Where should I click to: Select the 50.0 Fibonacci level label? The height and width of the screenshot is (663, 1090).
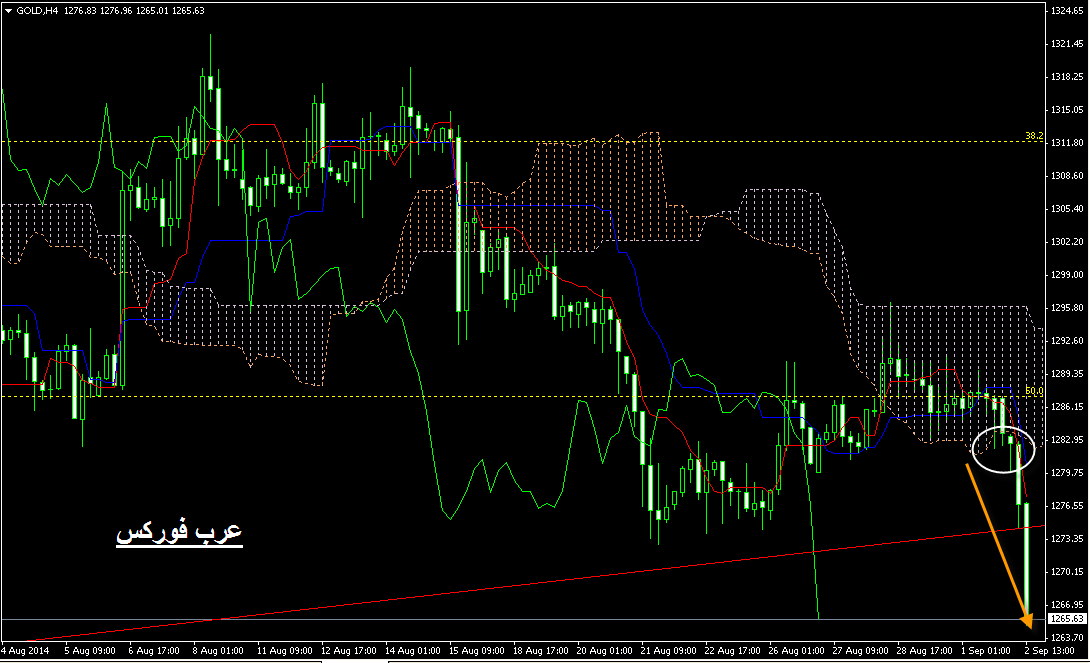(1034, 391)
